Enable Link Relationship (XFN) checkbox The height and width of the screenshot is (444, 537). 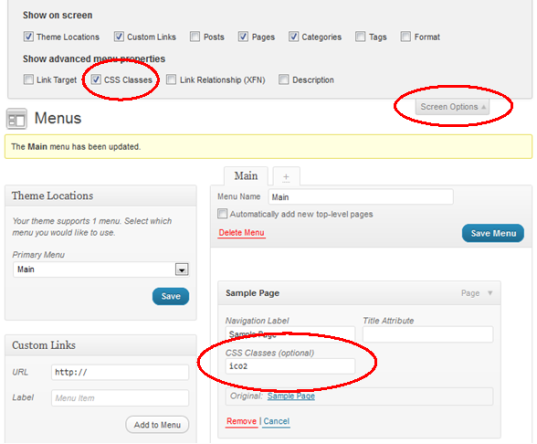(x=171, y=79)
